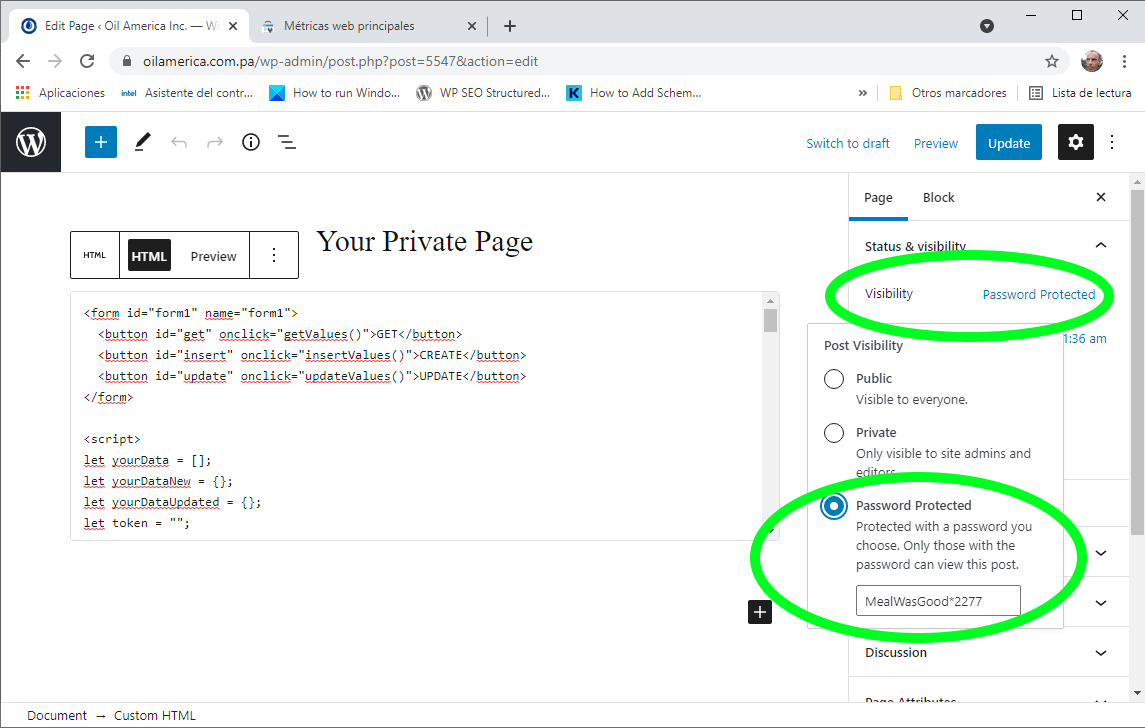Viewport: 1145px width, 728px height.
Task: Open the document details info icon
Action: coord(250,142)
